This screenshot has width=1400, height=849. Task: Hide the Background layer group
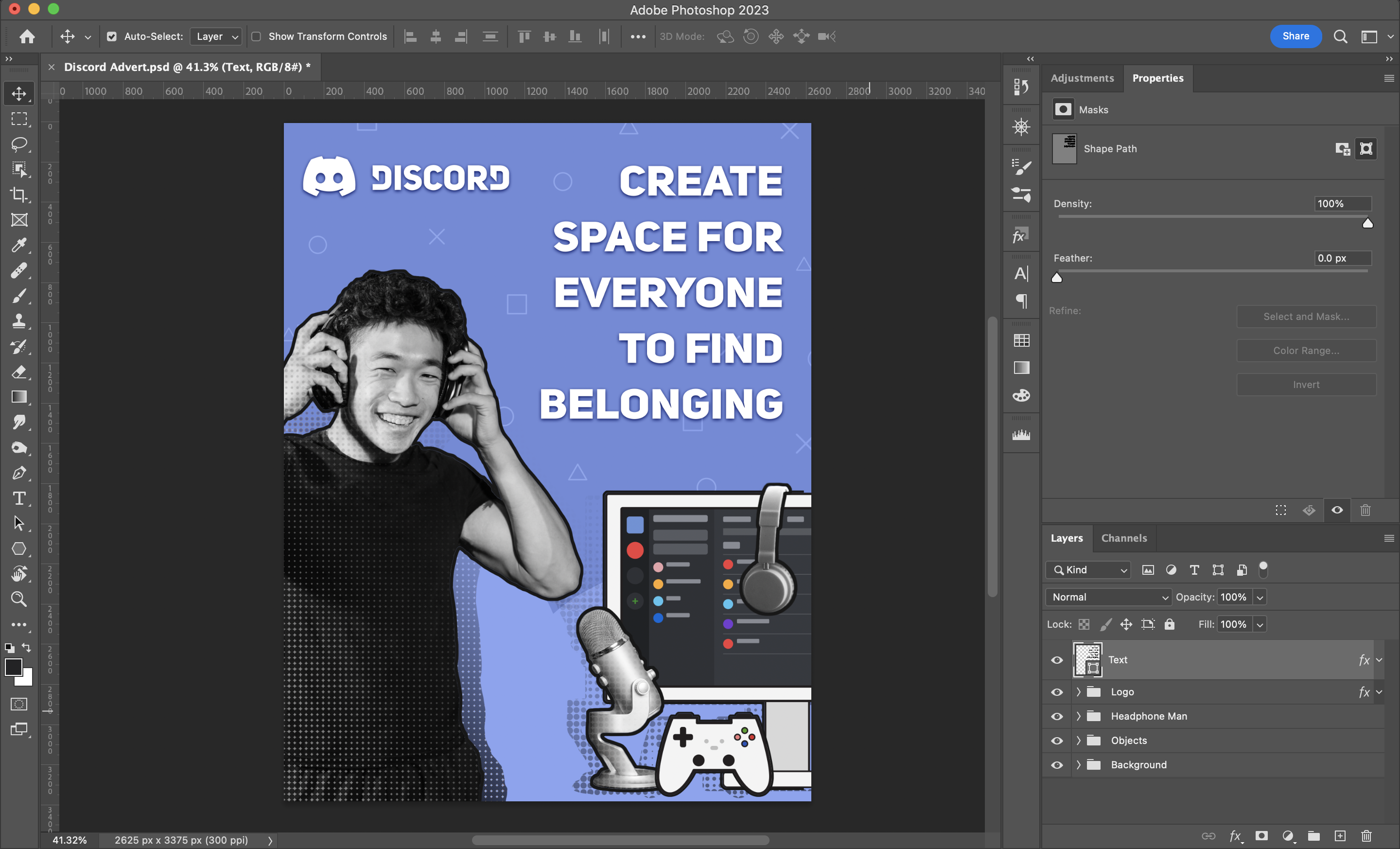click(x=1057, y=765)
